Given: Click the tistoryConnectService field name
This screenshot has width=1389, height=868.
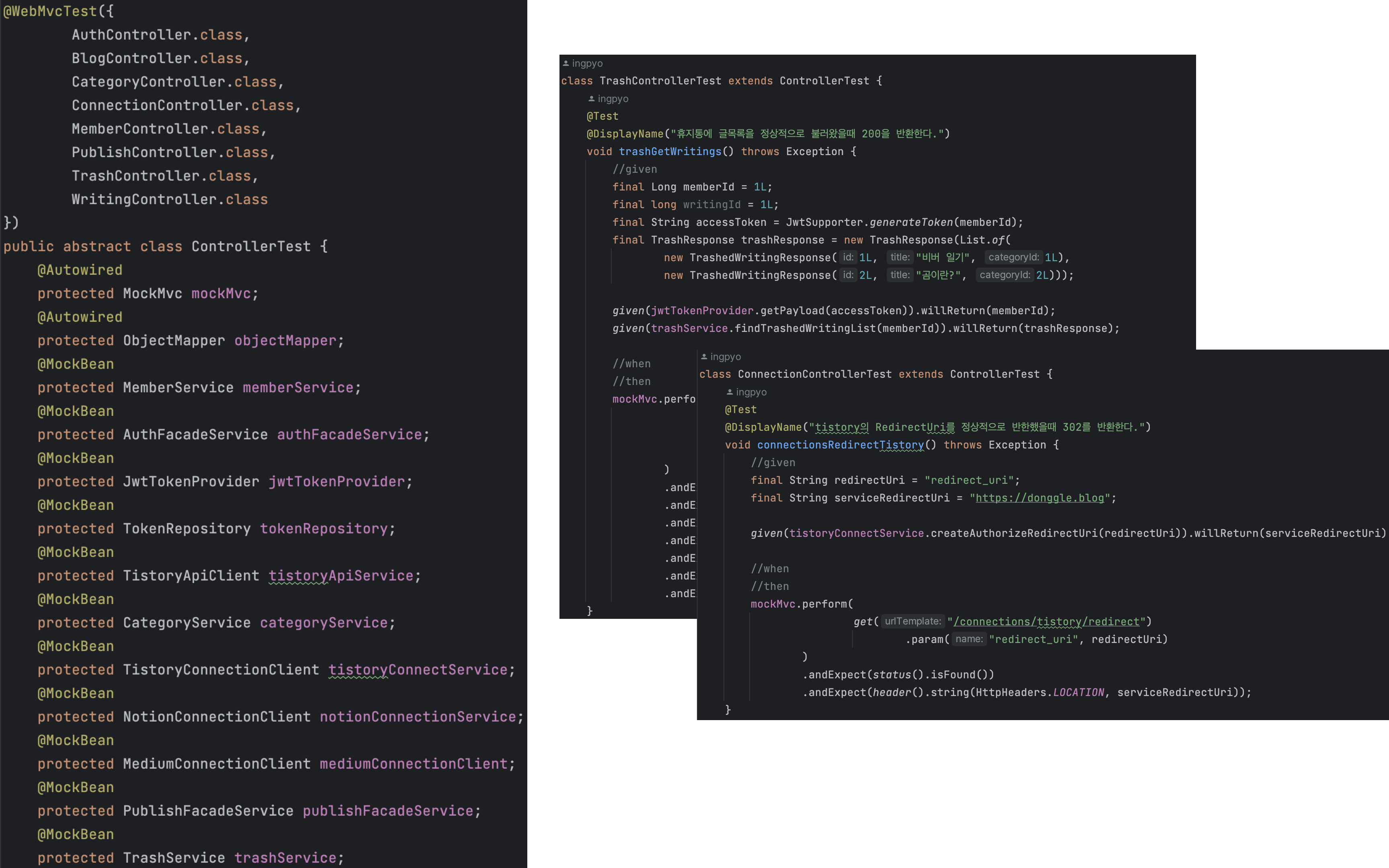Looking at the screenshot, I should [418, 671].
